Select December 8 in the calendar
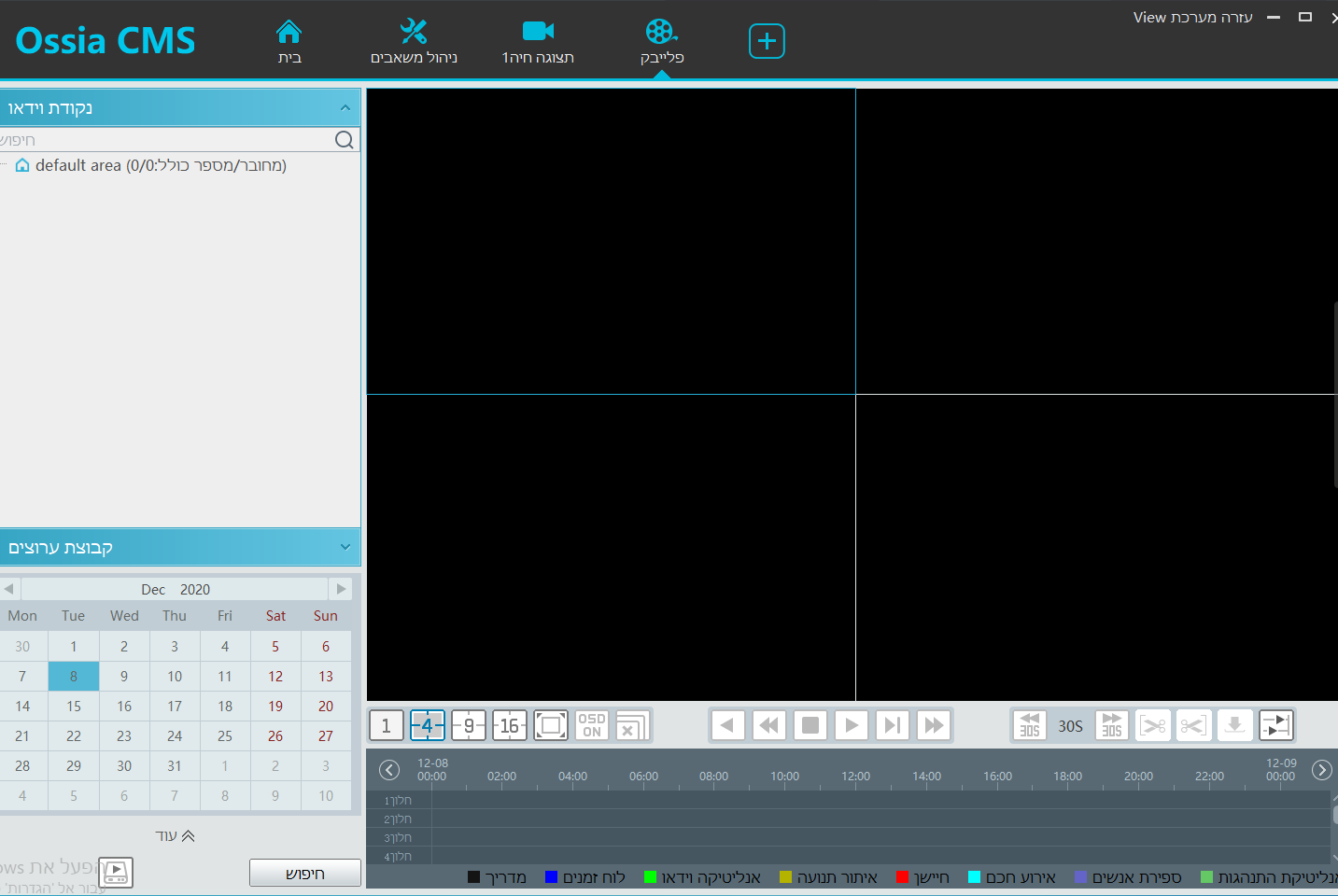 [74, 676]
